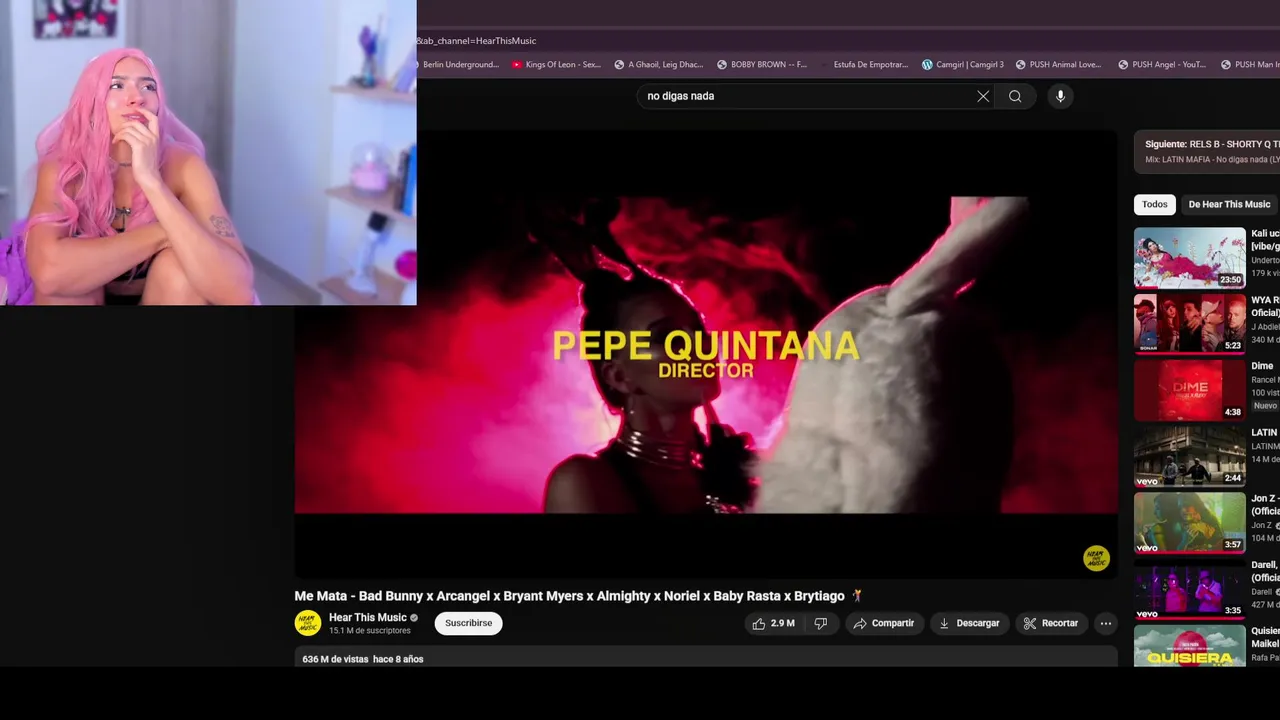1280x720 pixels.
Task: Open the PUSH Angel YouTube bookmark
Action: 1163,64
